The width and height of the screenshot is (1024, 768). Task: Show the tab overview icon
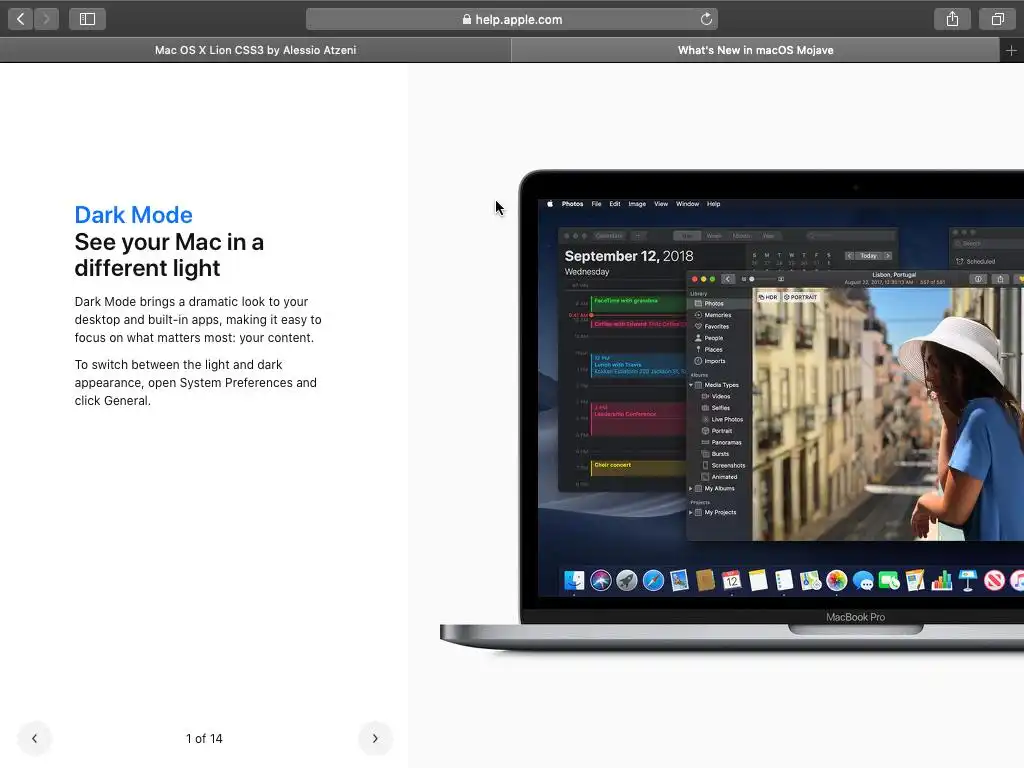[x=997, y=19]
